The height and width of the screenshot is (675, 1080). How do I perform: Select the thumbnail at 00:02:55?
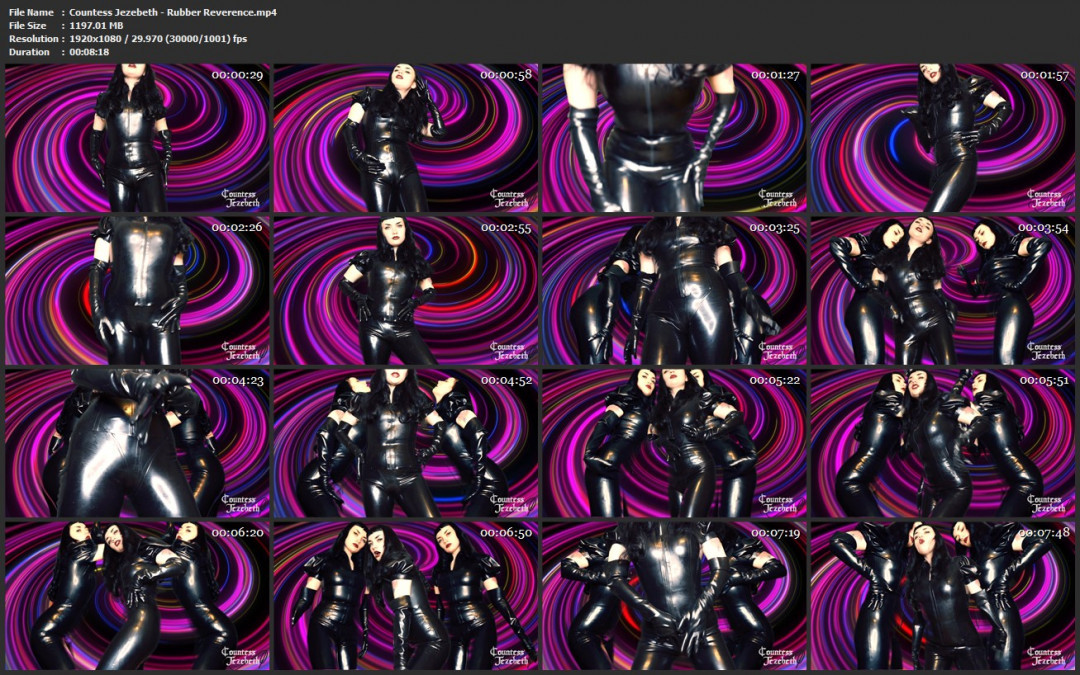point(405,291)
